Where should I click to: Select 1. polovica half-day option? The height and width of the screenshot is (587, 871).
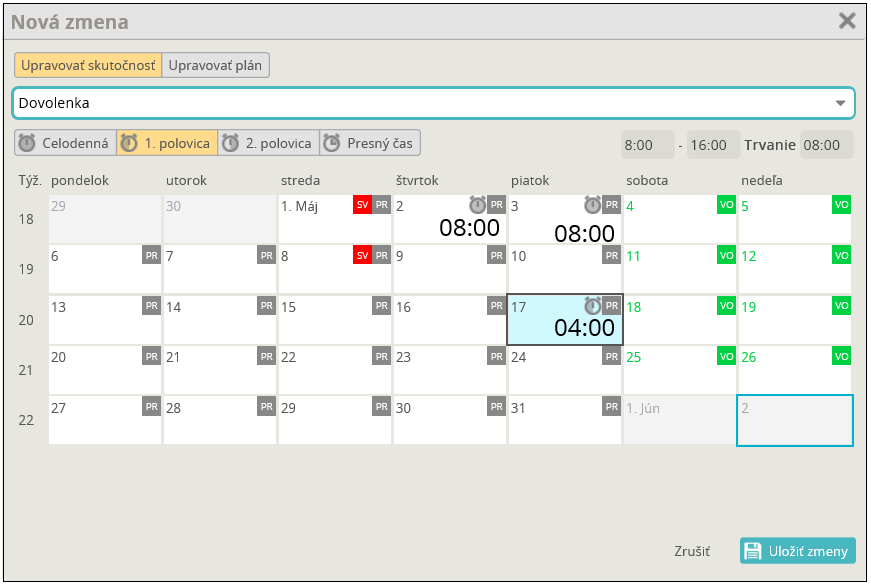(167, 143)
